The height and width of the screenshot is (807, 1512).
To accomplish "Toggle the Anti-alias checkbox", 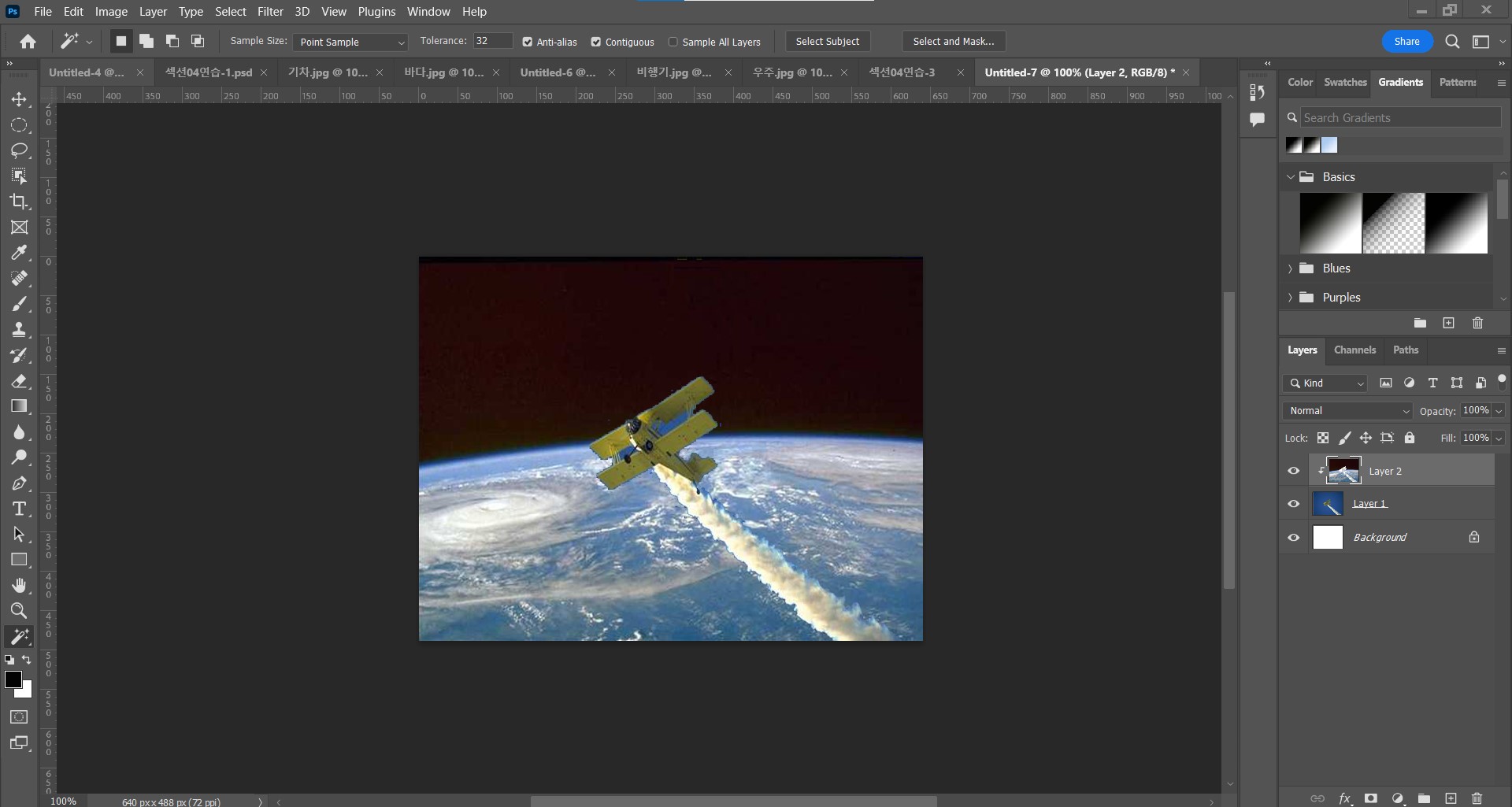I will (528, 42).
